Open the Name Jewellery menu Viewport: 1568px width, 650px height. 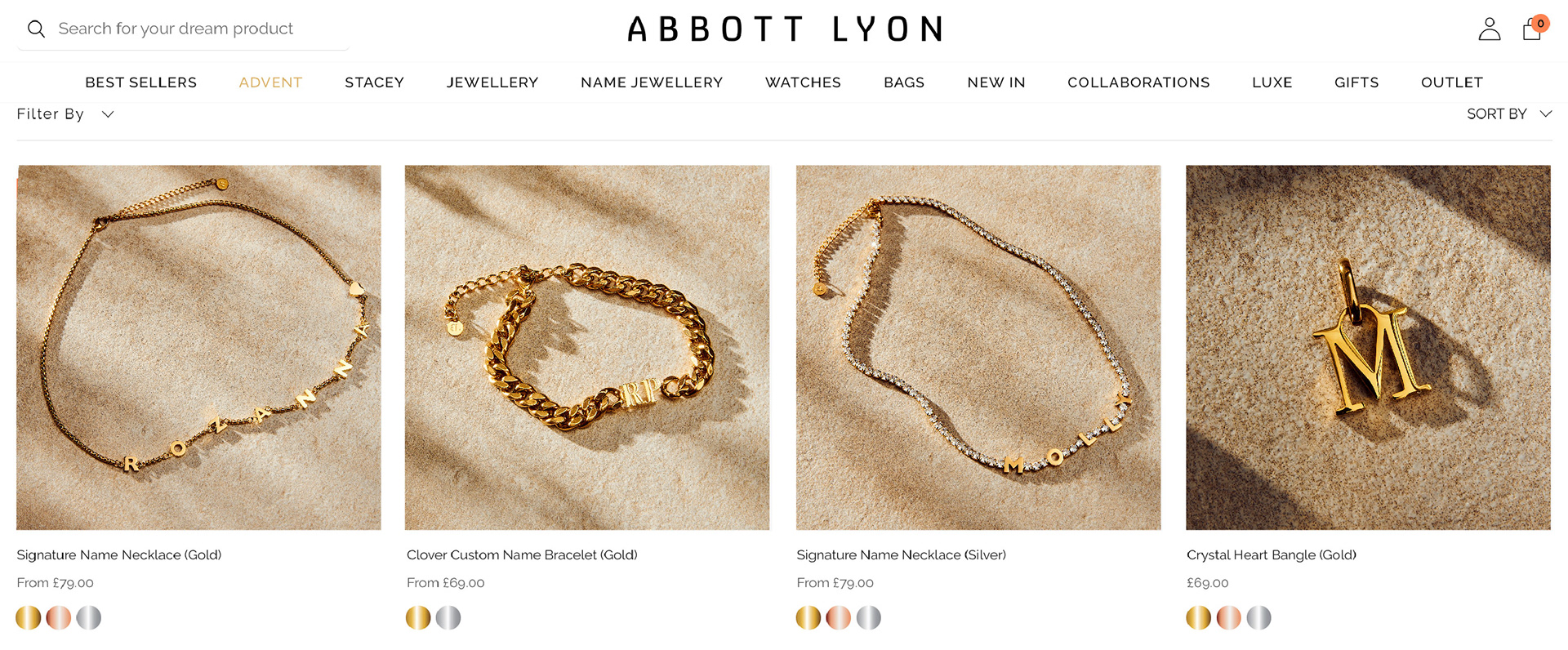point(652,82)
